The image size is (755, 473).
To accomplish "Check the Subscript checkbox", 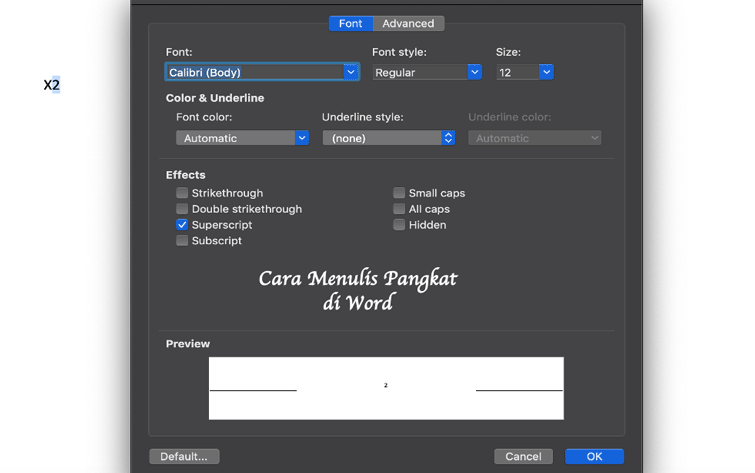I will [182, 241].
